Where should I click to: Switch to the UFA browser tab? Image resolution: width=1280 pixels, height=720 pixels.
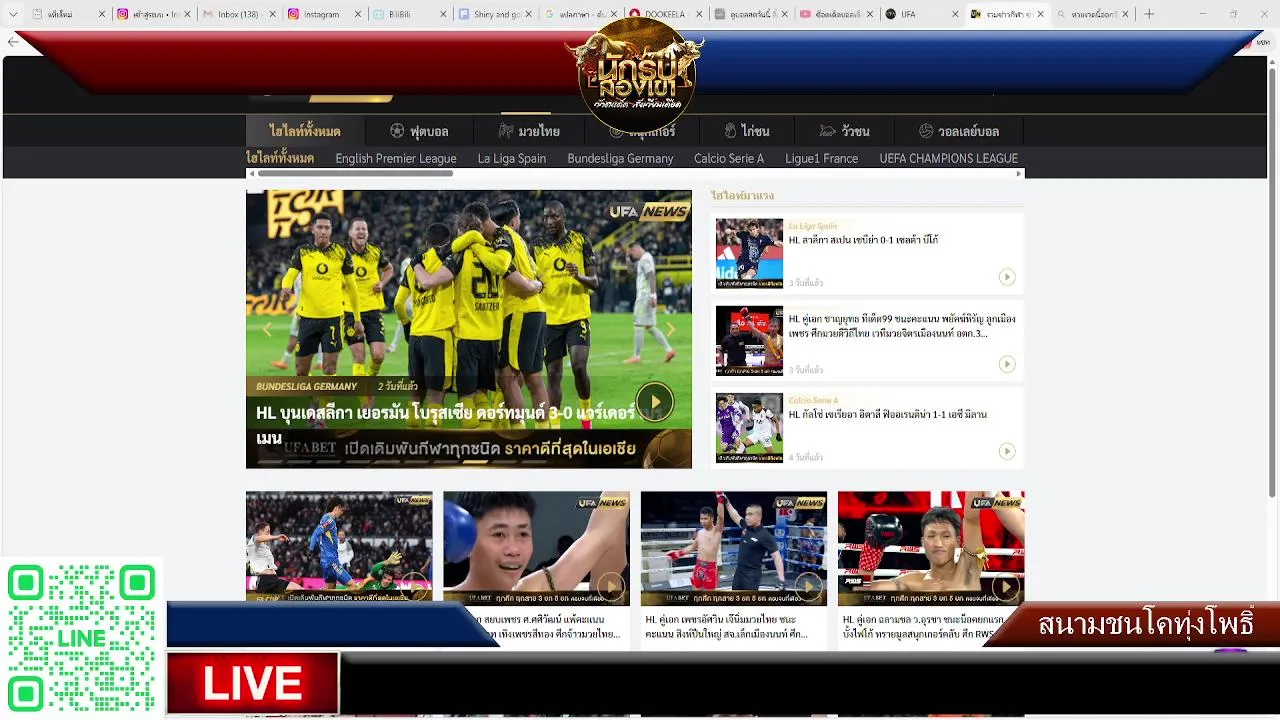[921, 14]
